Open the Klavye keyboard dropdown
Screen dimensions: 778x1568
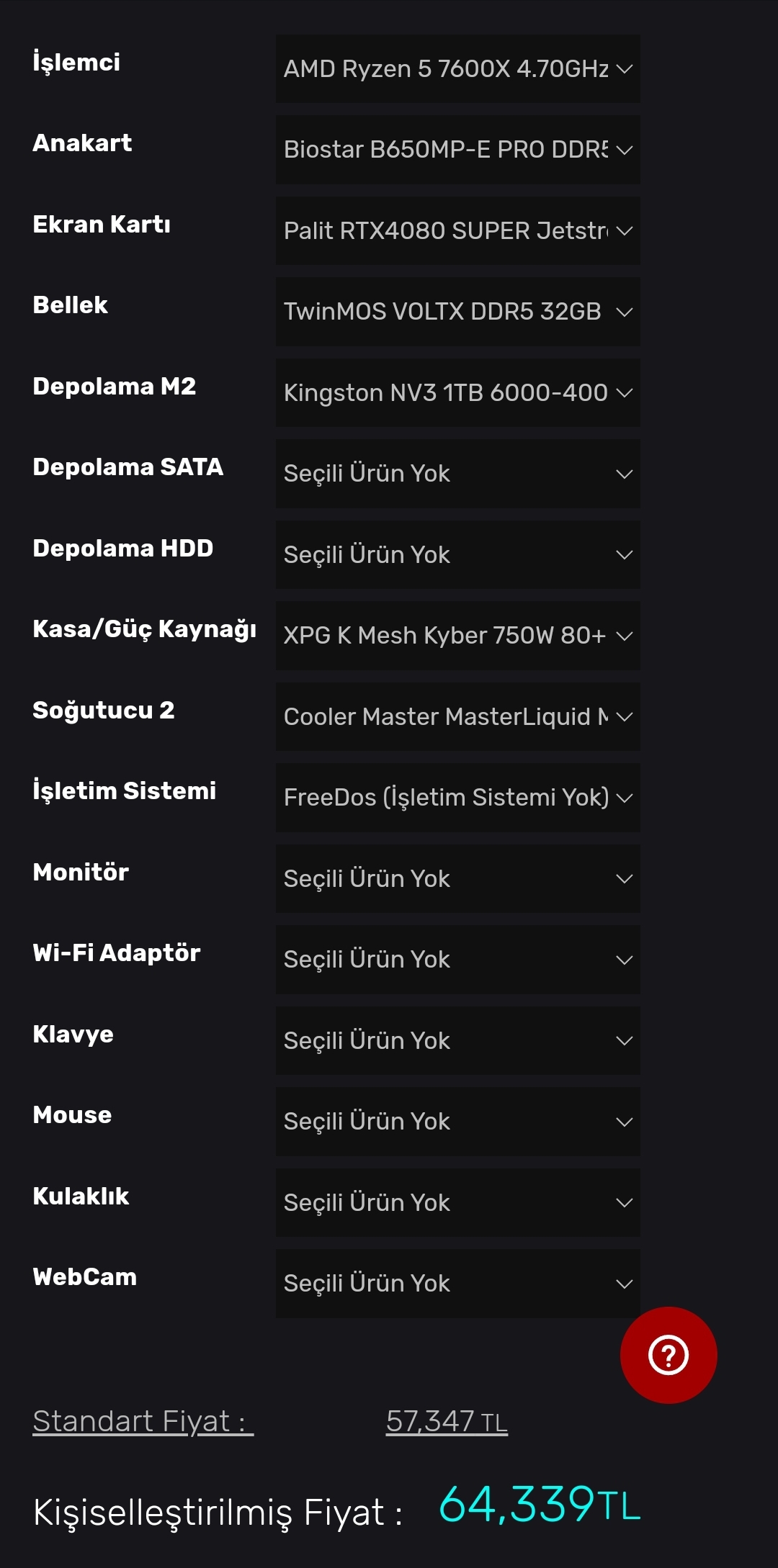click(x=457, y=1041)
